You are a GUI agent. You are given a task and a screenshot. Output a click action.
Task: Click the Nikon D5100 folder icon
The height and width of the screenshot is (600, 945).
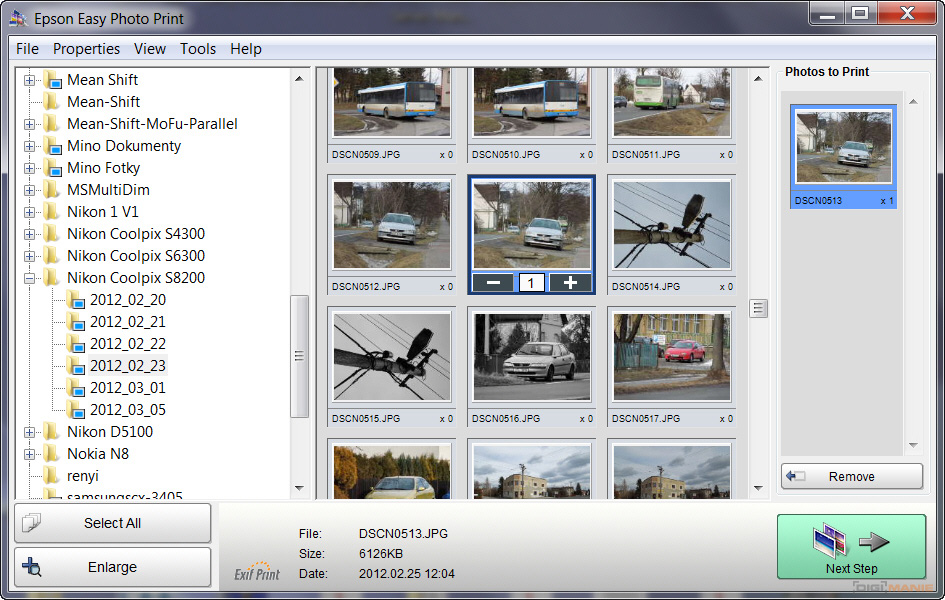pos(51,432)
